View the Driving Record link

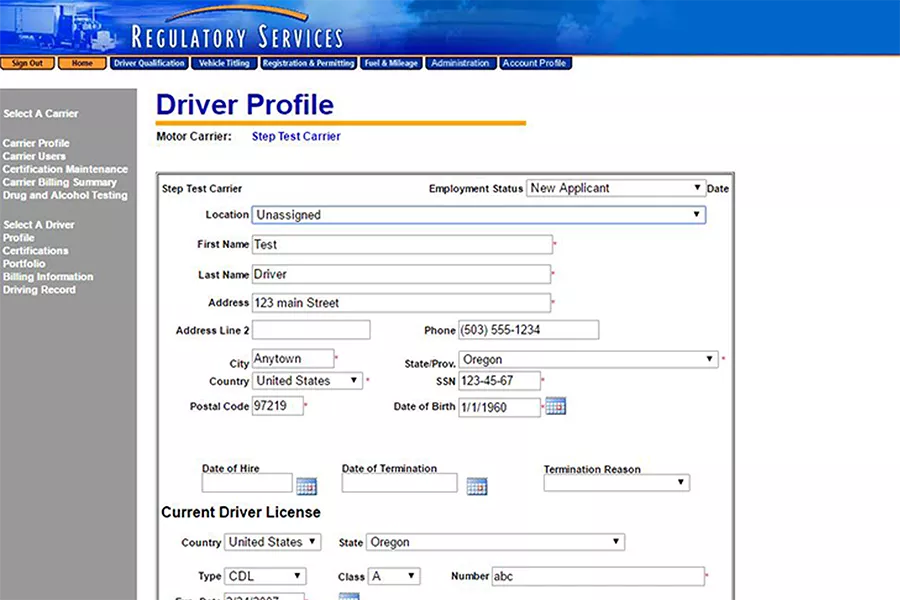point(39,290)
